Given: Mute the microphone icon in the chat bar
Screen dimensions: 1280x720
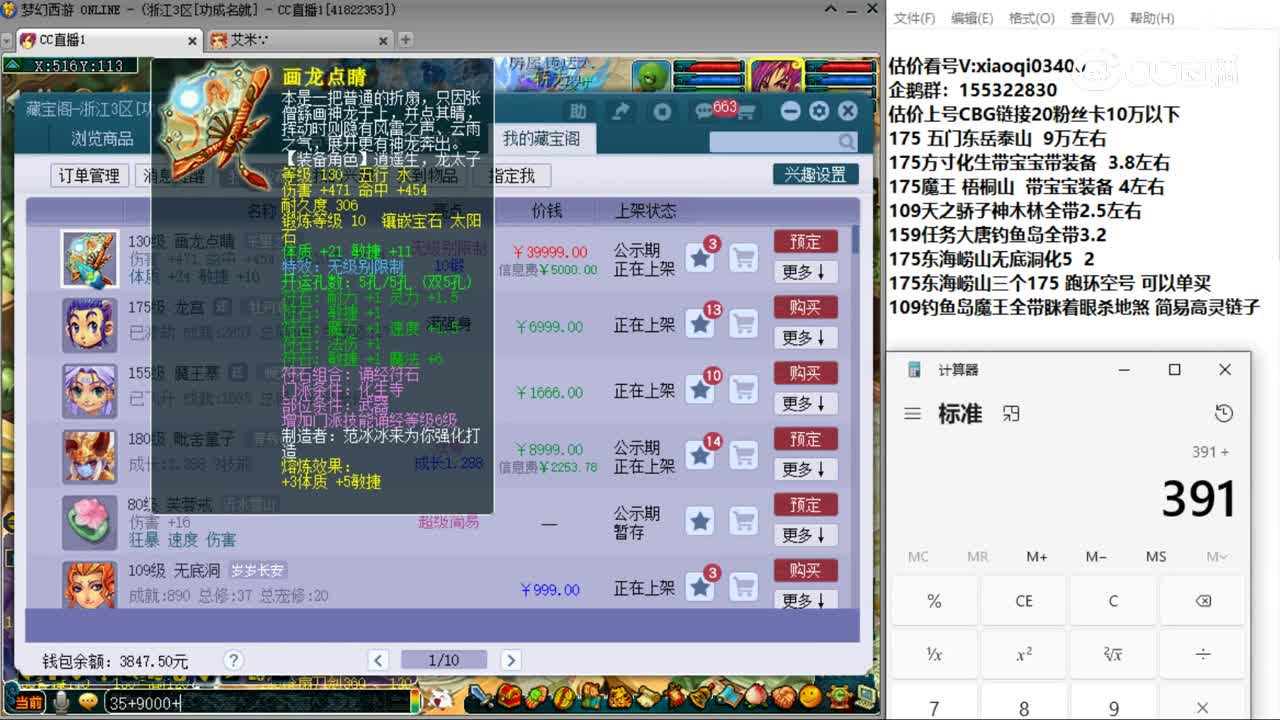Looking at the screenshot, I should tap(60, 701).
